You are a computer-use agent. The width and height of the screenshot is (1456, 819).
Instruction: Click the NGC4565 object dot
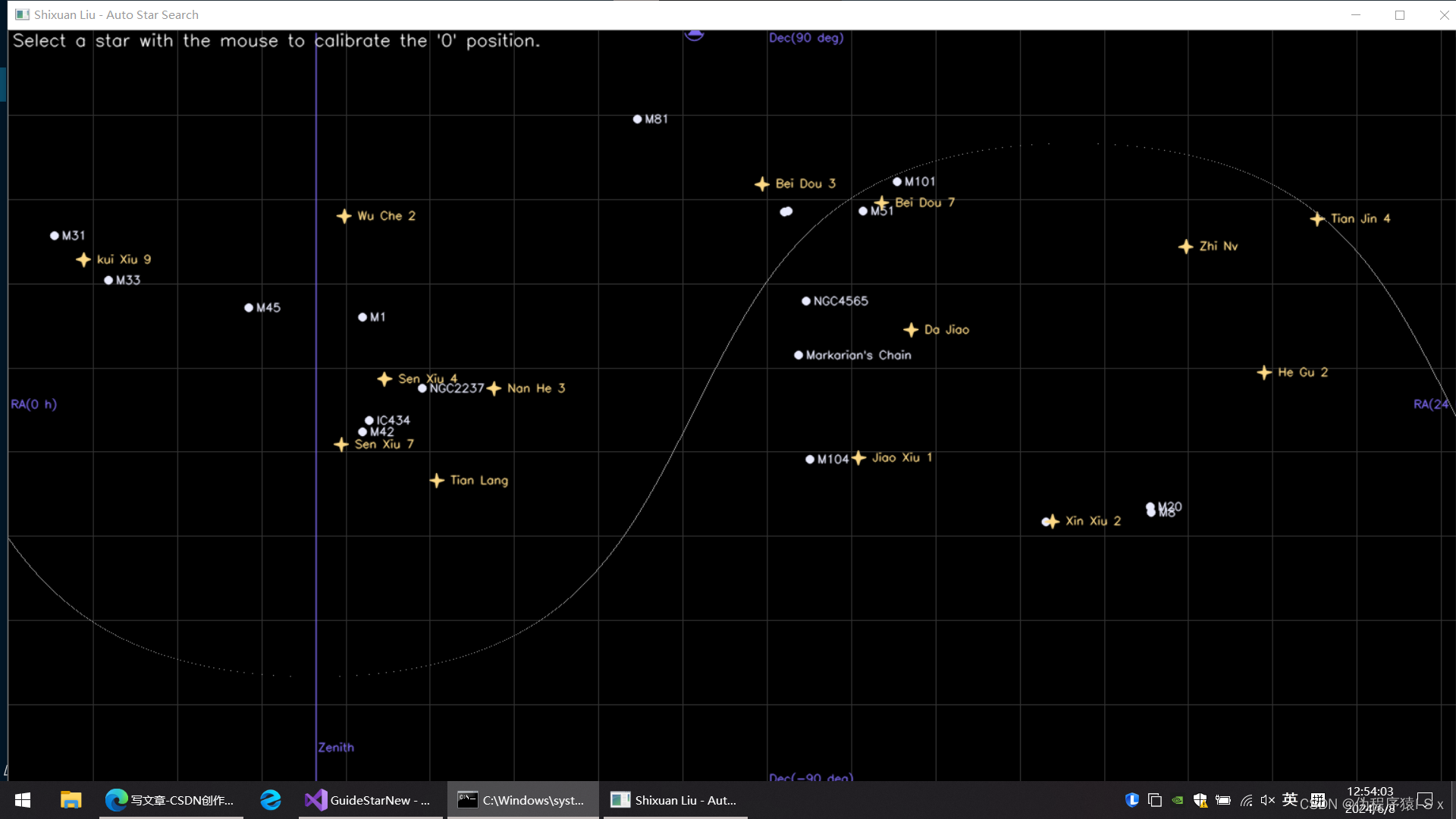tap(806, 301)
